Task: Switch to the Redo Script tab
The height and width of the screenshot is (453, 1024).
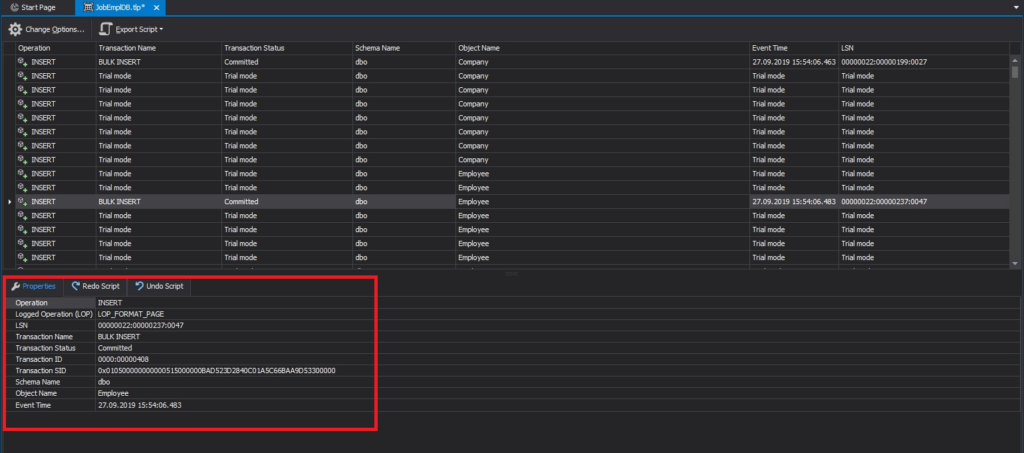Action: [96, 286]
